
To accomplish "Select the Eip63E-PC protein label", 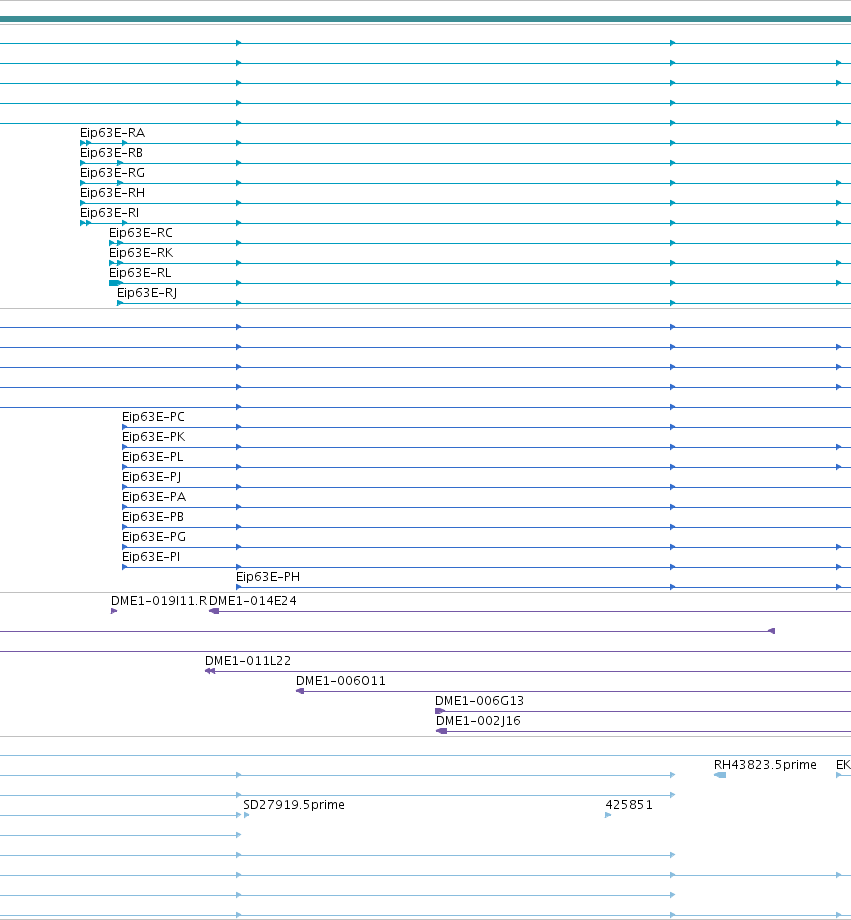I will 153,417.
